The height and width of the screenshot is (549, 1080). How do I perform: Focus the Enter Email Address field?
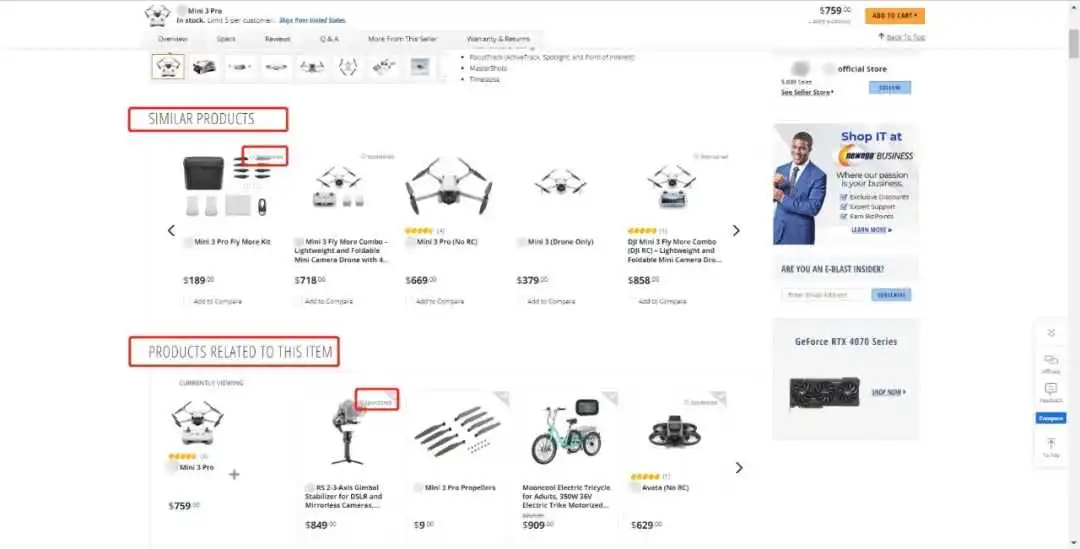tap(825, 295)
